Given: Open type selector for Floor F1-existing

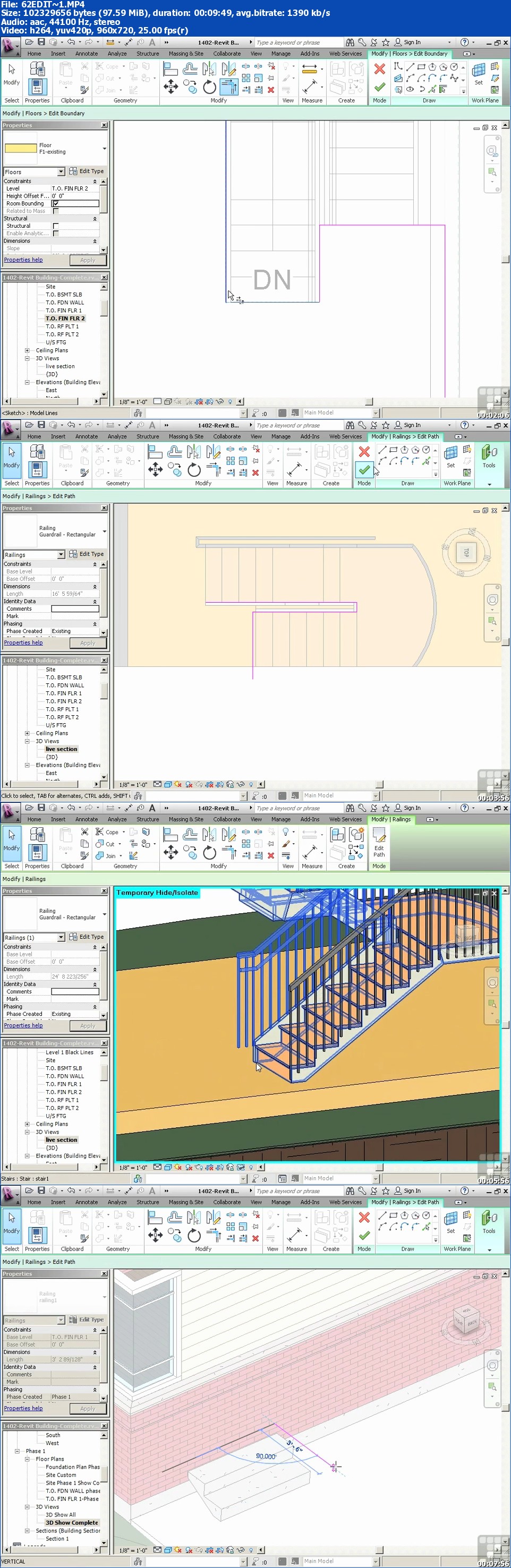Looking at the screenshot, I should pos(104,149).
